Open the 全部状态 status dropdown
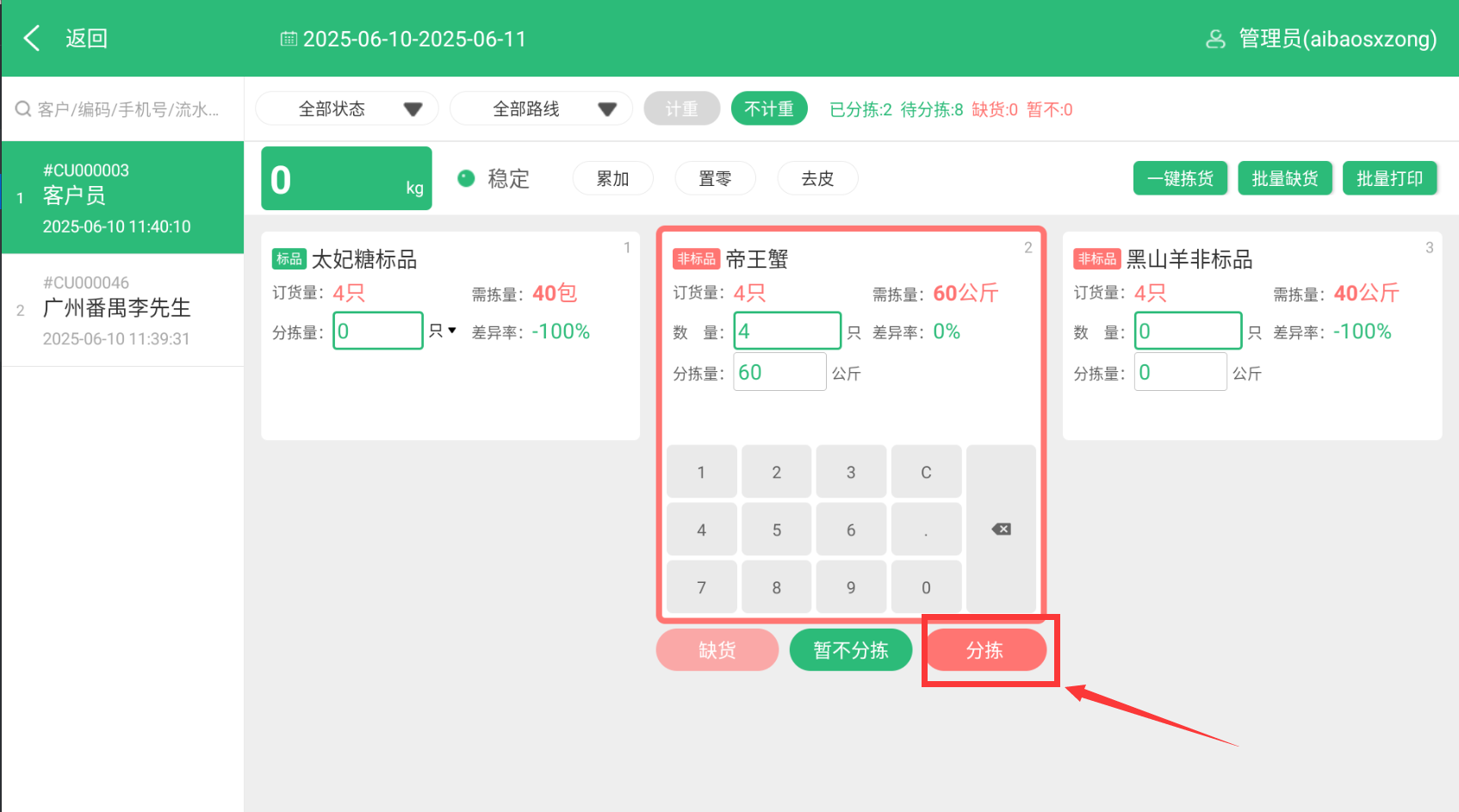The image size is (1459, 812). click(x=347, y=108)
